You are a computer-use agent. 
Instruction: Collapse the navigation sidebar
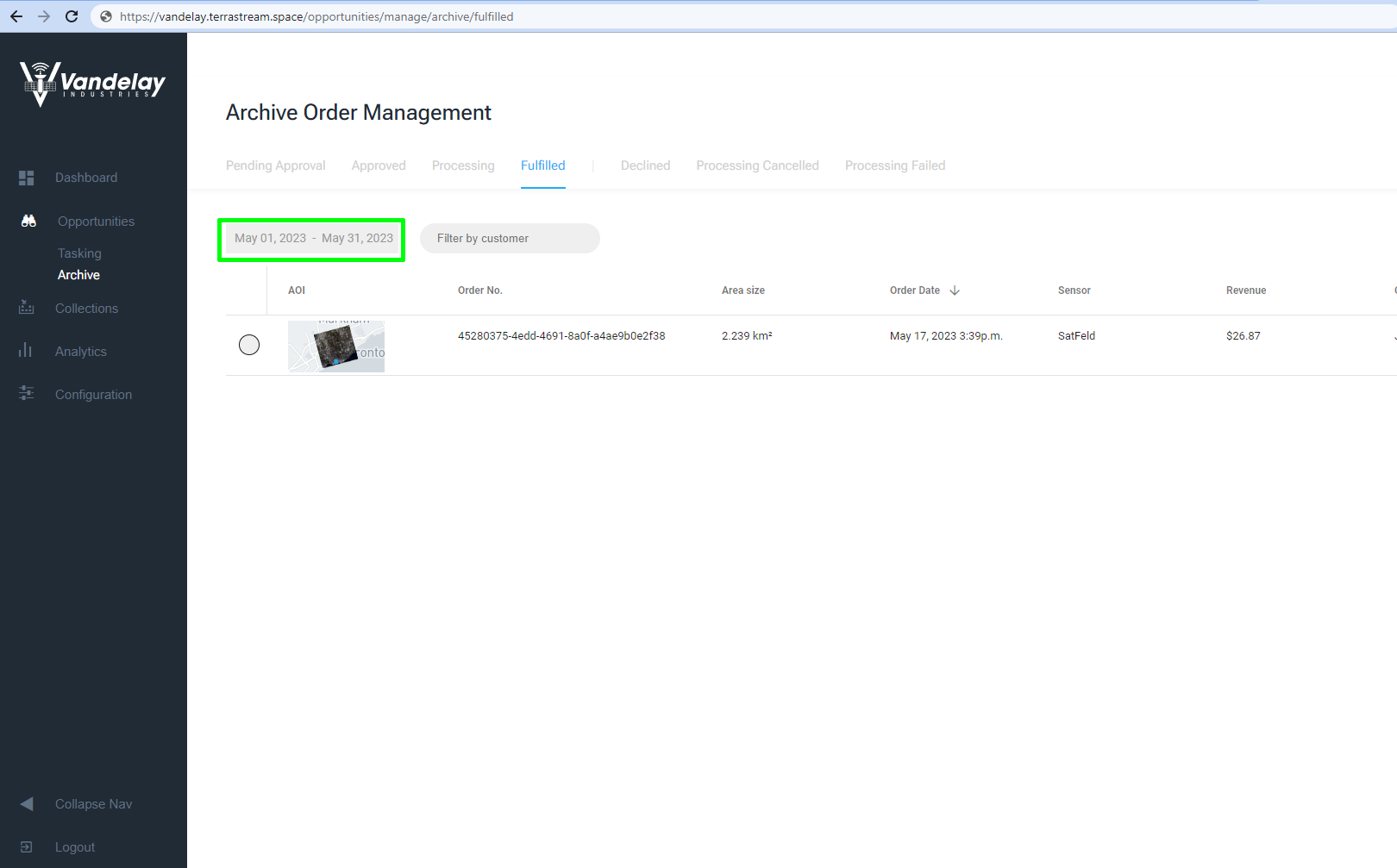(93, 804)
